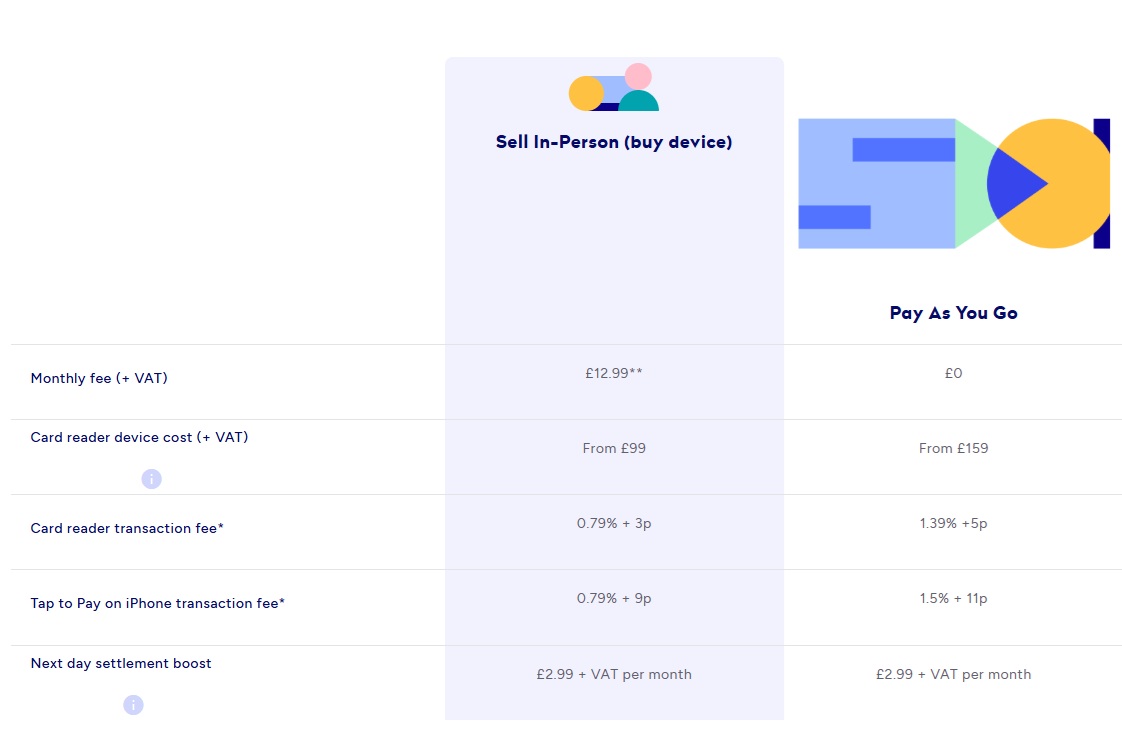Click the pink circle in the Sell In-Person illustration
The width and height of the screenshot is (1122, 735).
pyautogui.click(x=637, y=74)
